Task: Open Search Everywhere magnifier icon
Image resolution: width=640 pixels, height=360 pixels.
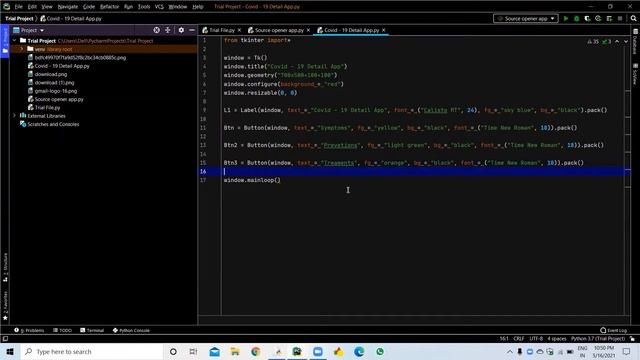Action: click(x=633, y=18)
